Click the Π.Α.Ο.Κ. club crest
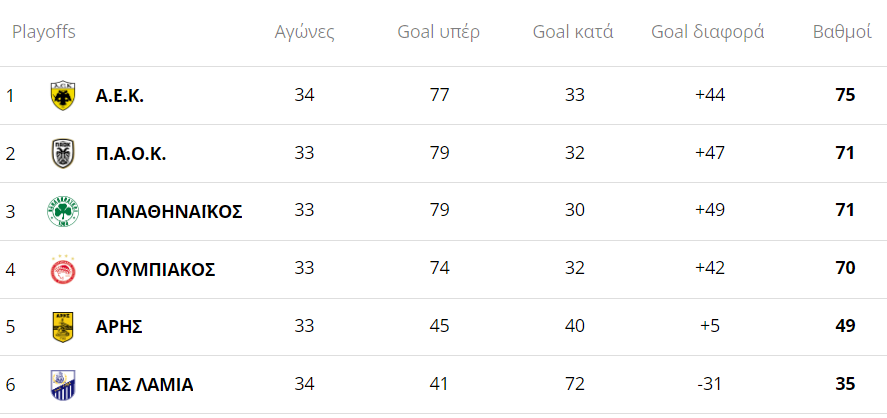887x418 pixels. [x=63, y=153]
